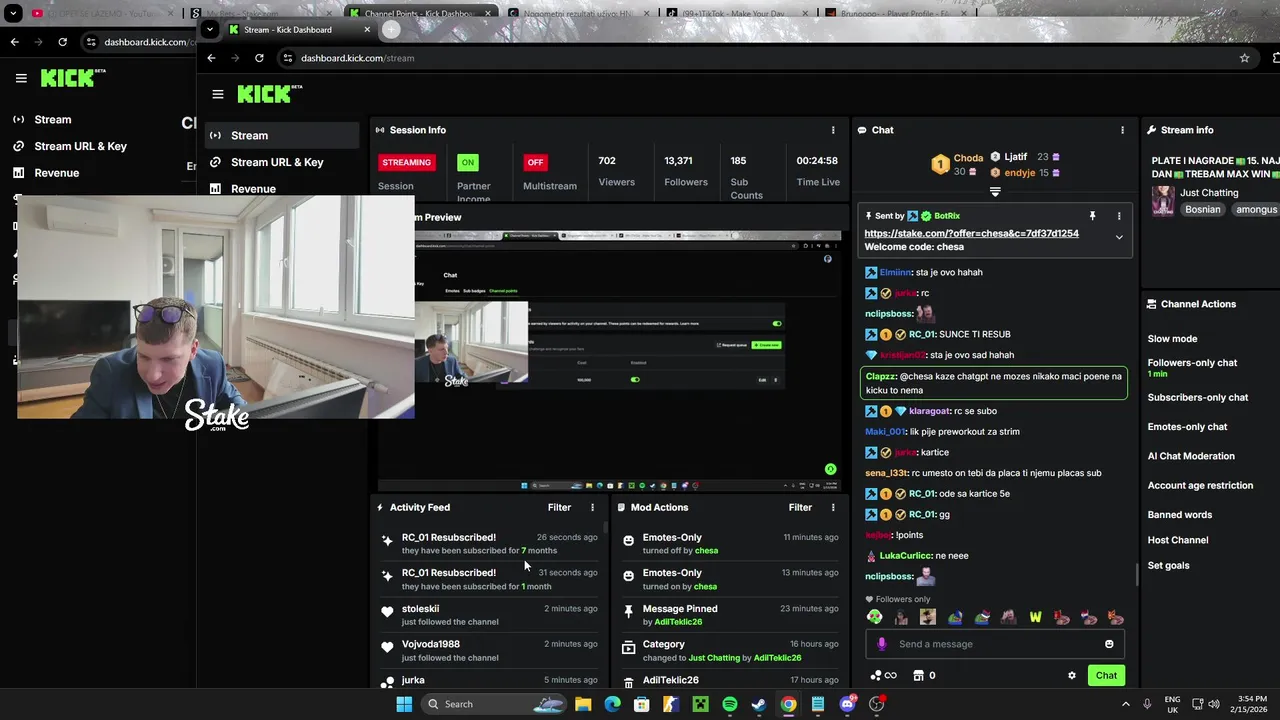Open Host Channel action
The width and height of the screenshot is (1280, 720).
pos(1177,540)
